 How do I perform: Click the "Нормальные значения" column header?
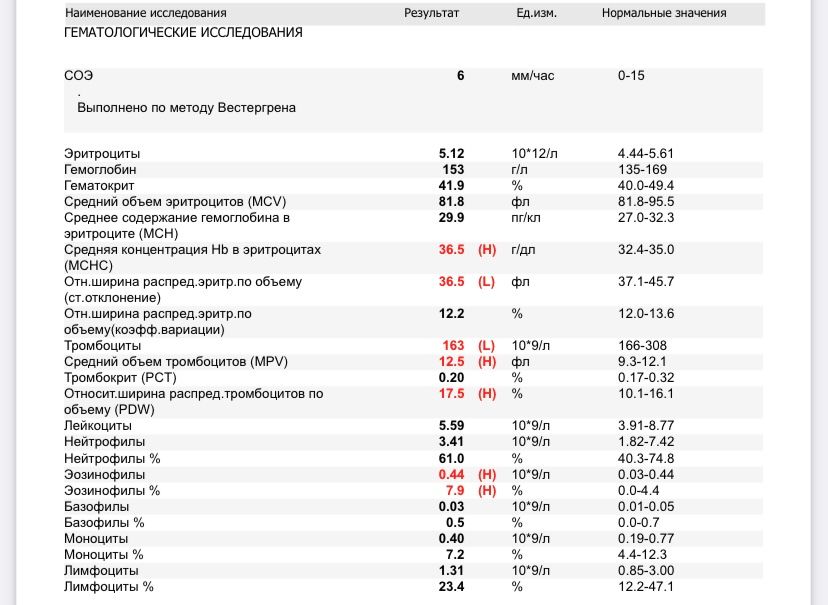click(664, 13)
